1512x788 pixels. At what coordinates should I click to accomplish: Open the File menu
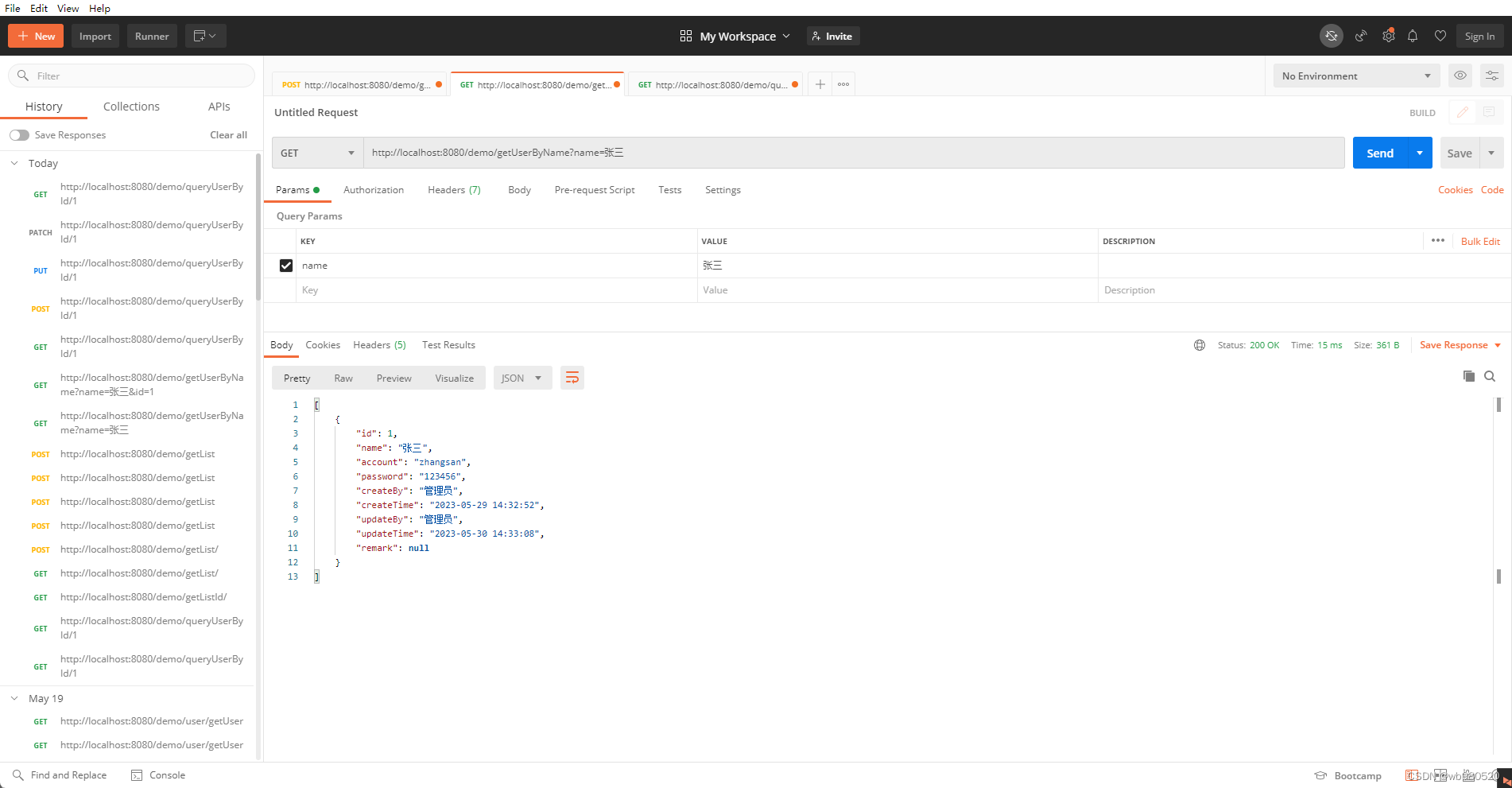tap(13, 8)
